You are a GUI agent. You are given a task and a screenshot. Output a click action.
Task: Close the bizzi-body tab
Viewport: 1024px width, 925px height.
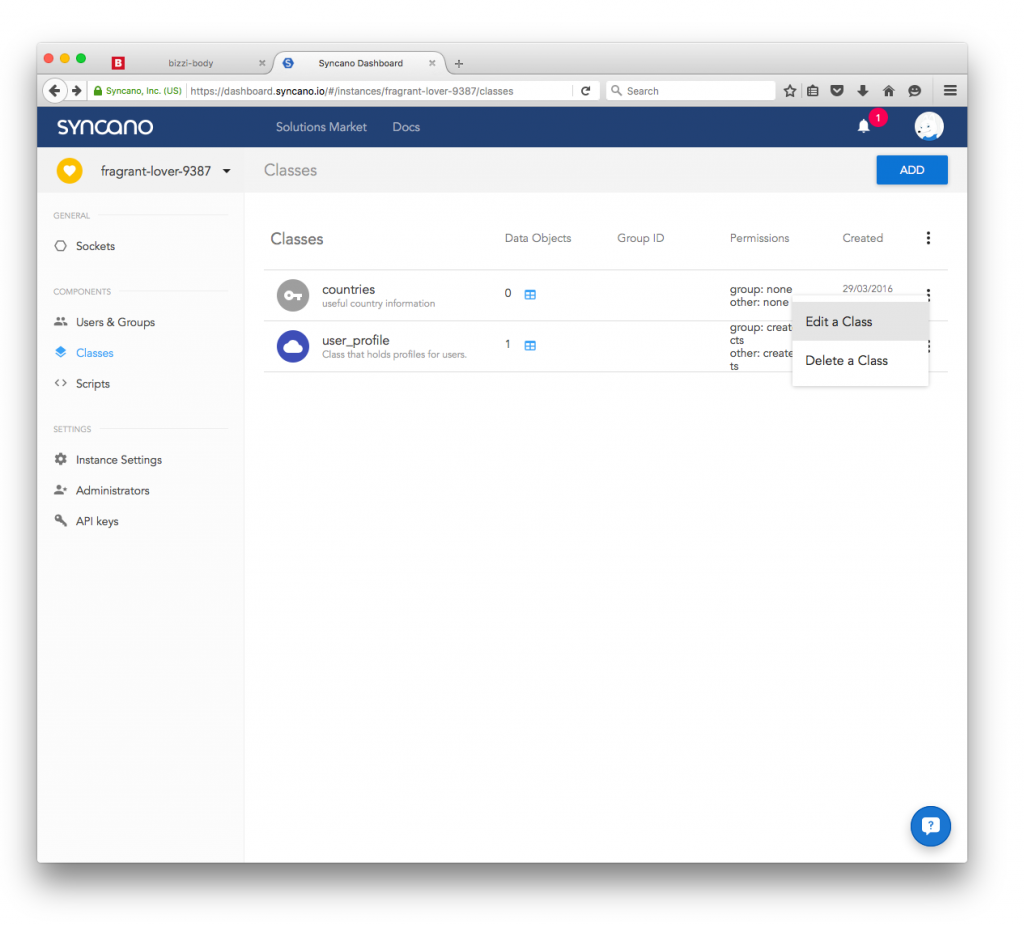coord(262,63)
